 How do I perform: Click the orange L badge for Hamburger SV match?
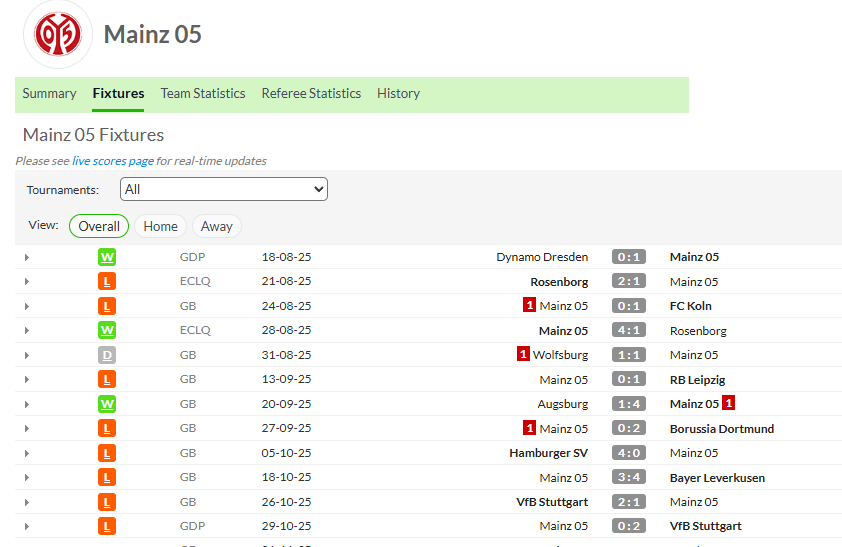107,453
